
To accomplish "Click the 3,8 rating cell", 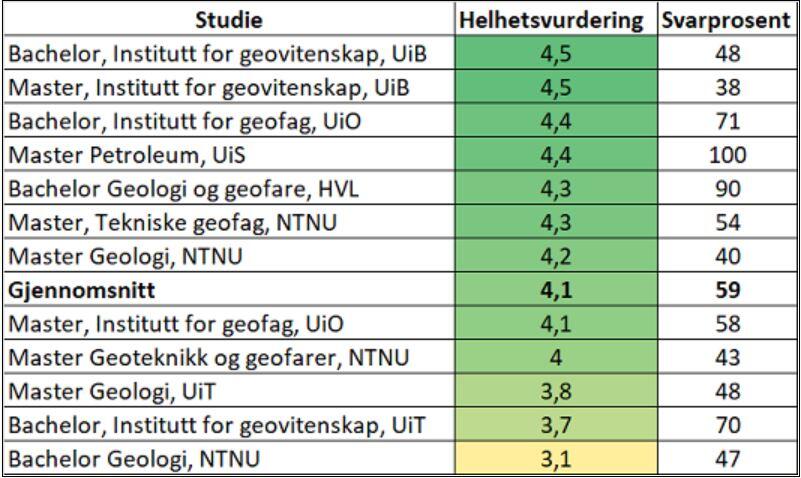I will 553,392.
